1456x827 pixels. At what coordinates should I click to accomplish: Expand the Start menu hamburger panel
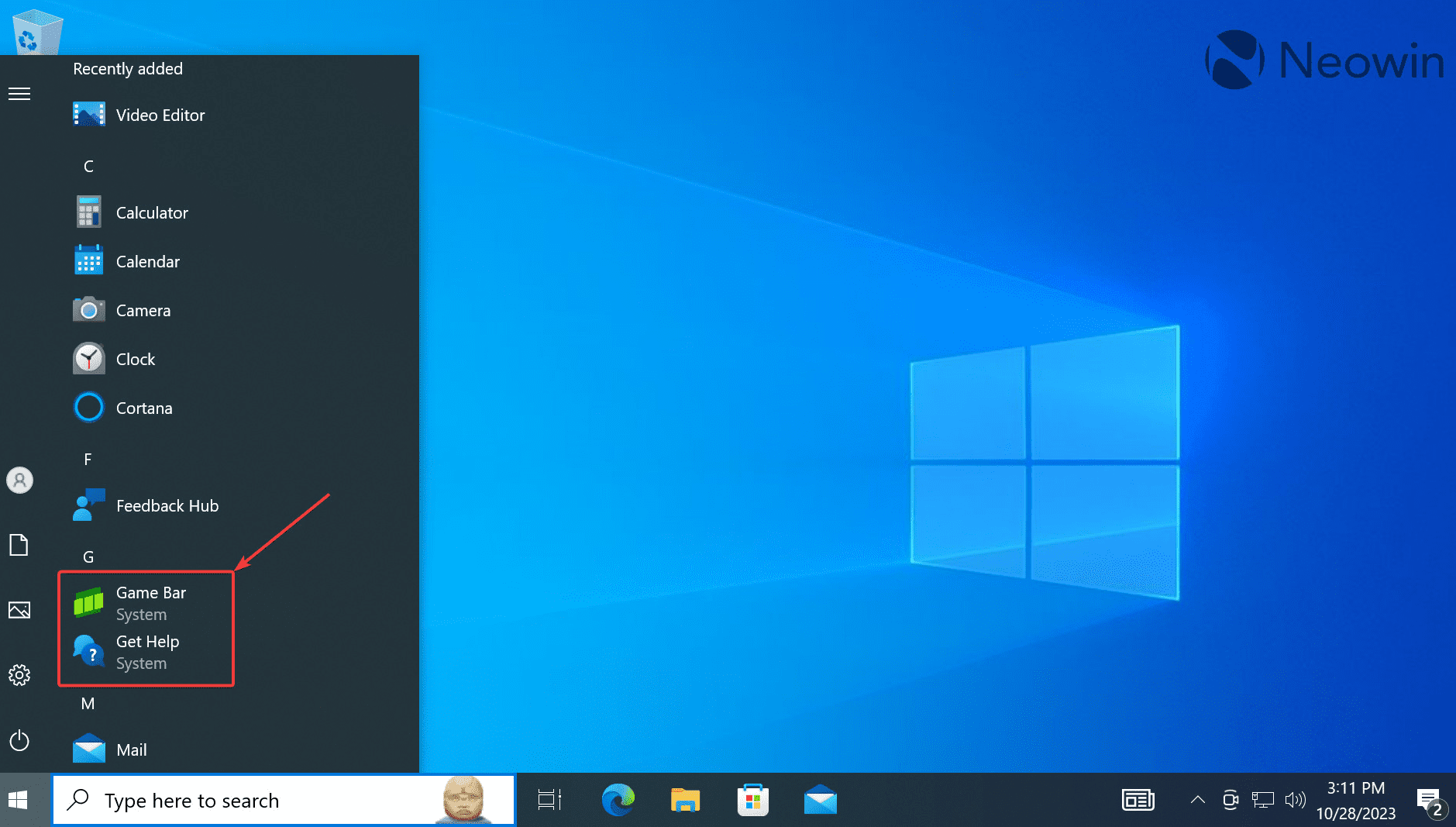coord(19,93)
